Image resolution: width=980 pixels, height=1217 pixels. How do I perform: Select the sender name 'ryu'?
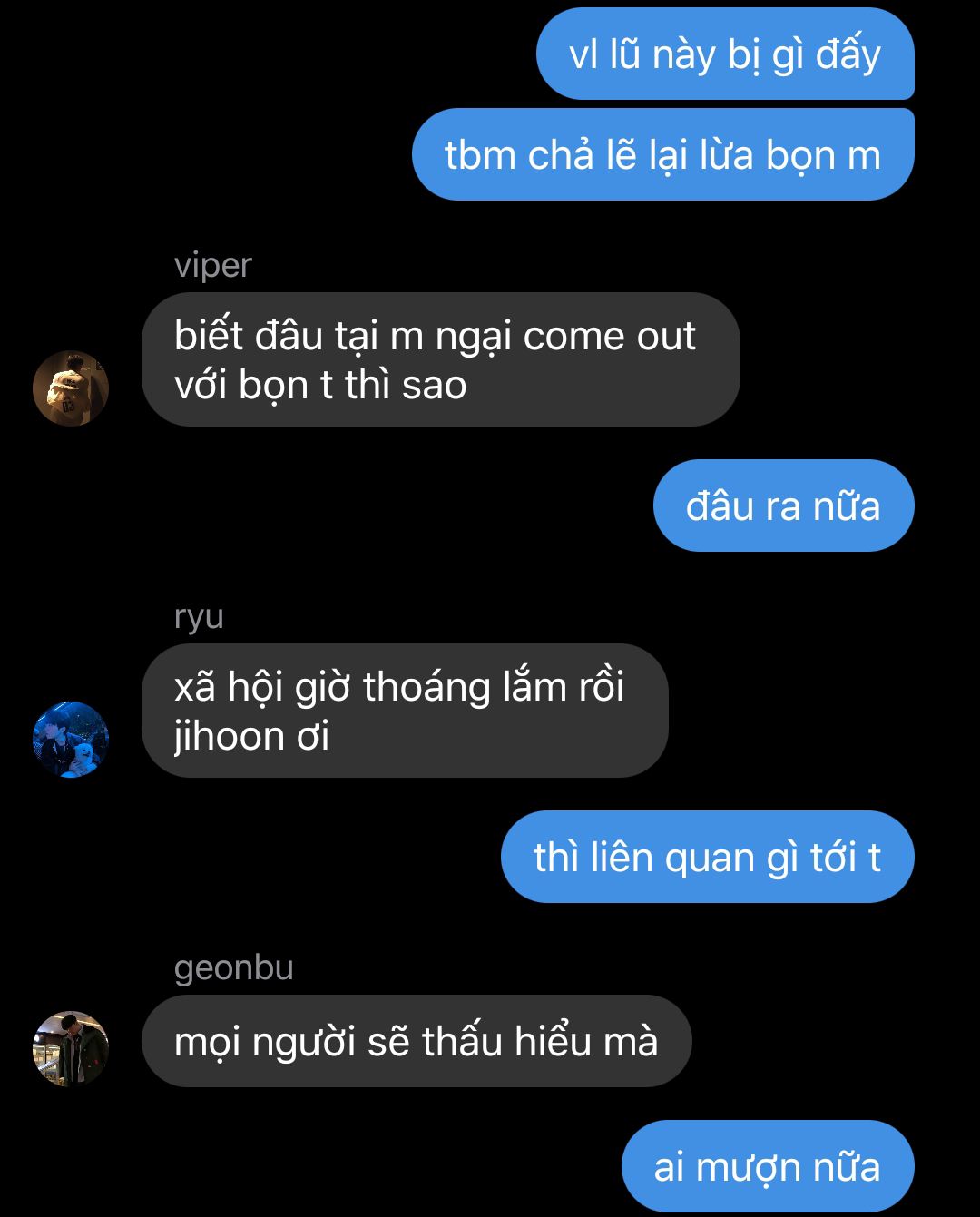199,617
